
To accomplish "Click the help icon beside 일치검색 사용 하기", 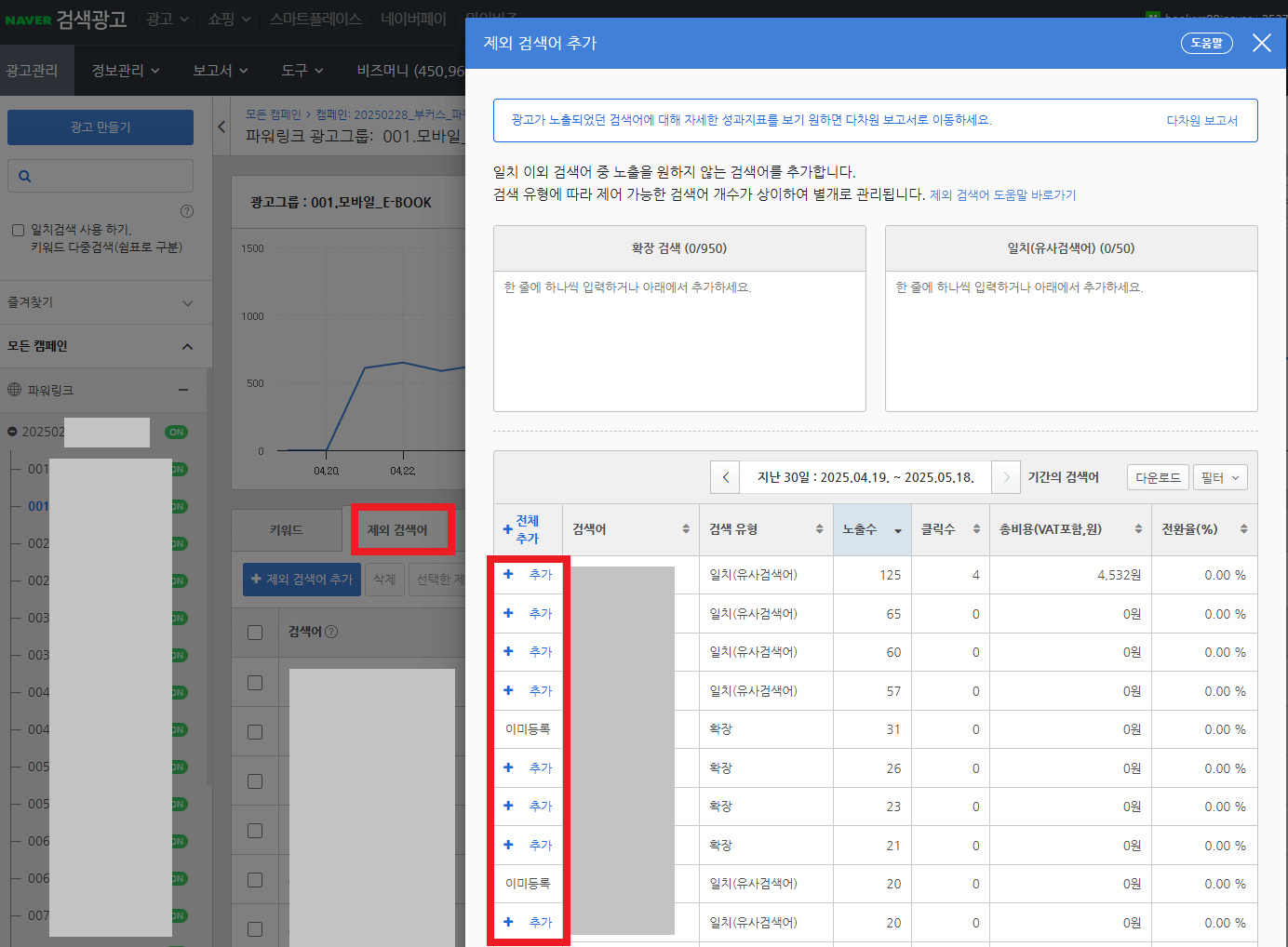I will click(x=187, y=211).
